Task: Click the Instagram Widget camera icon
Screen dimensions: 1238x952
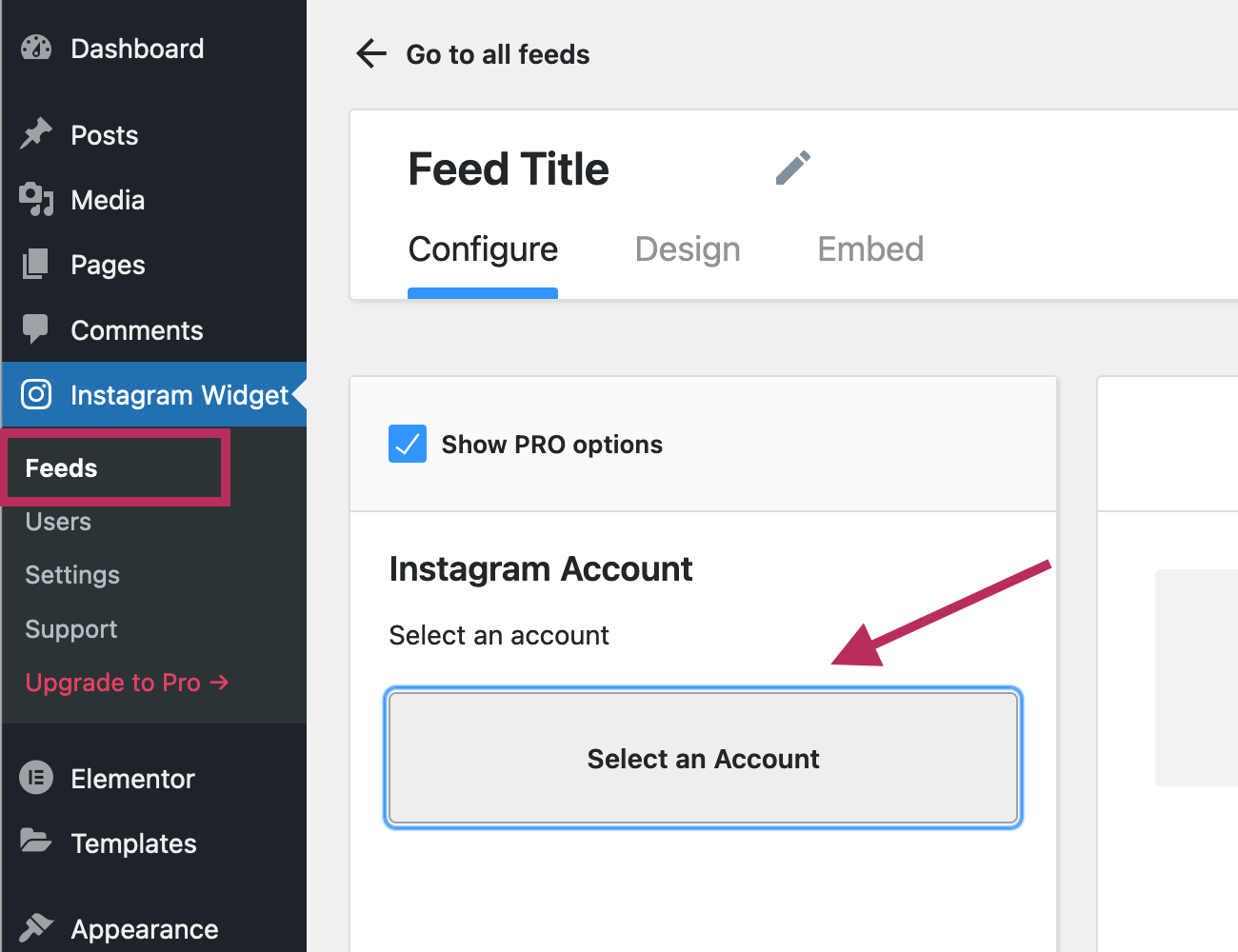Action: (36, 394)
